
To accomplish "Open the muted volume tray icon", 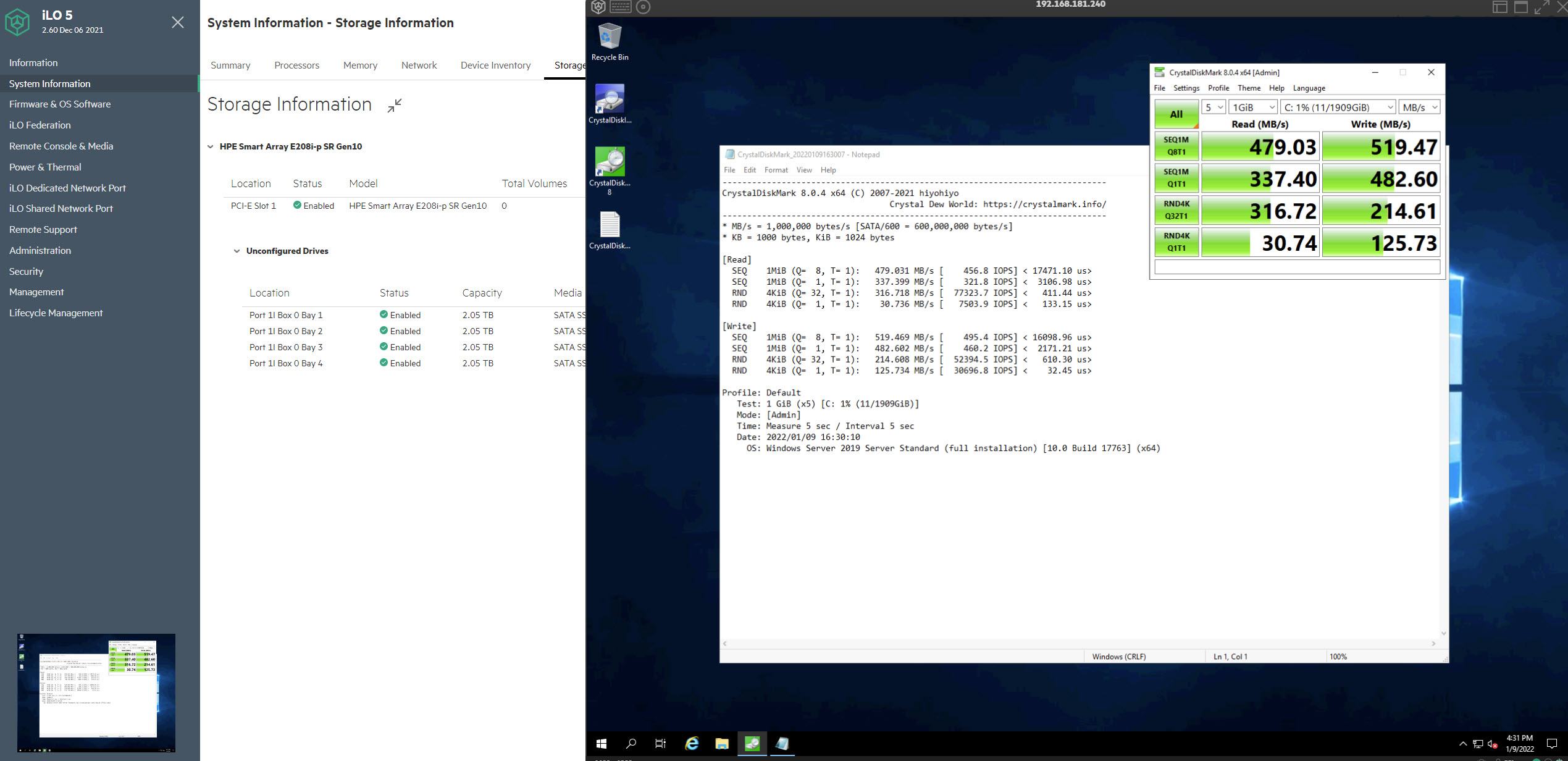I will 1493,744.
